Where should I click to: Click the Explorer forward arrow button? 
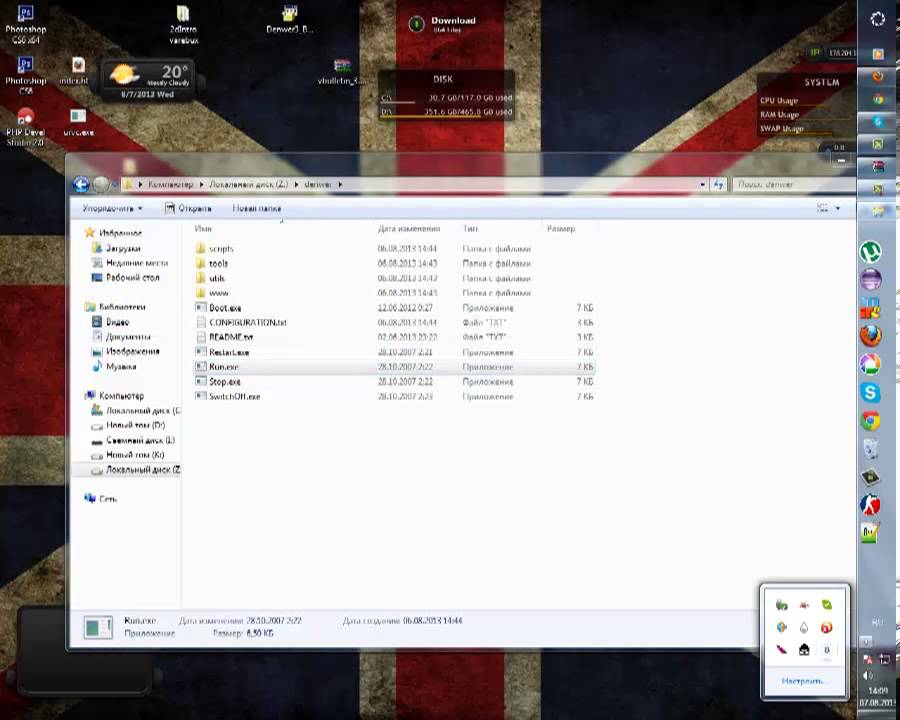(x=100, y=184)
